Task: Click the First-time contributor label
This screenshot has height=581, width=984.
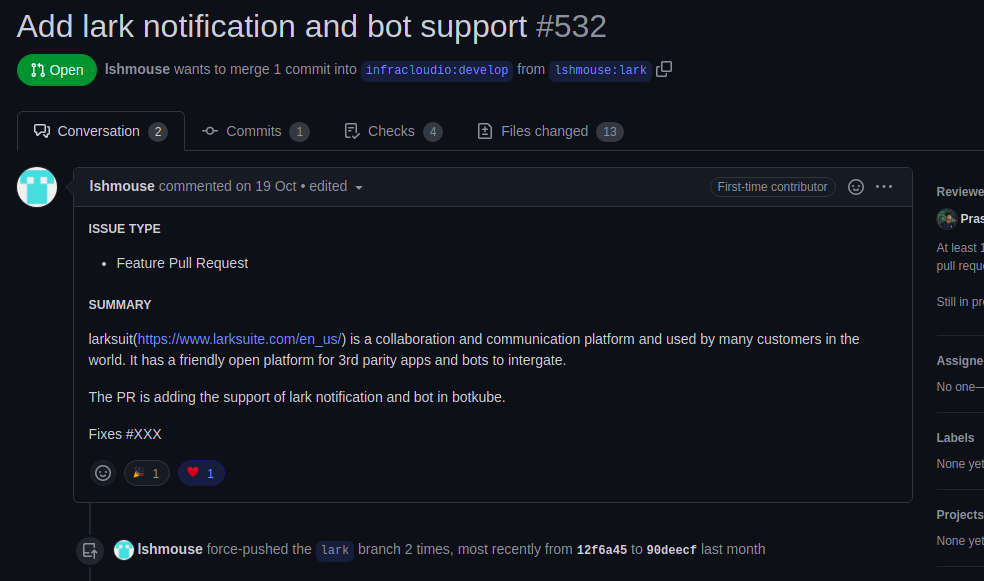Action: click(x=772, y=187)
